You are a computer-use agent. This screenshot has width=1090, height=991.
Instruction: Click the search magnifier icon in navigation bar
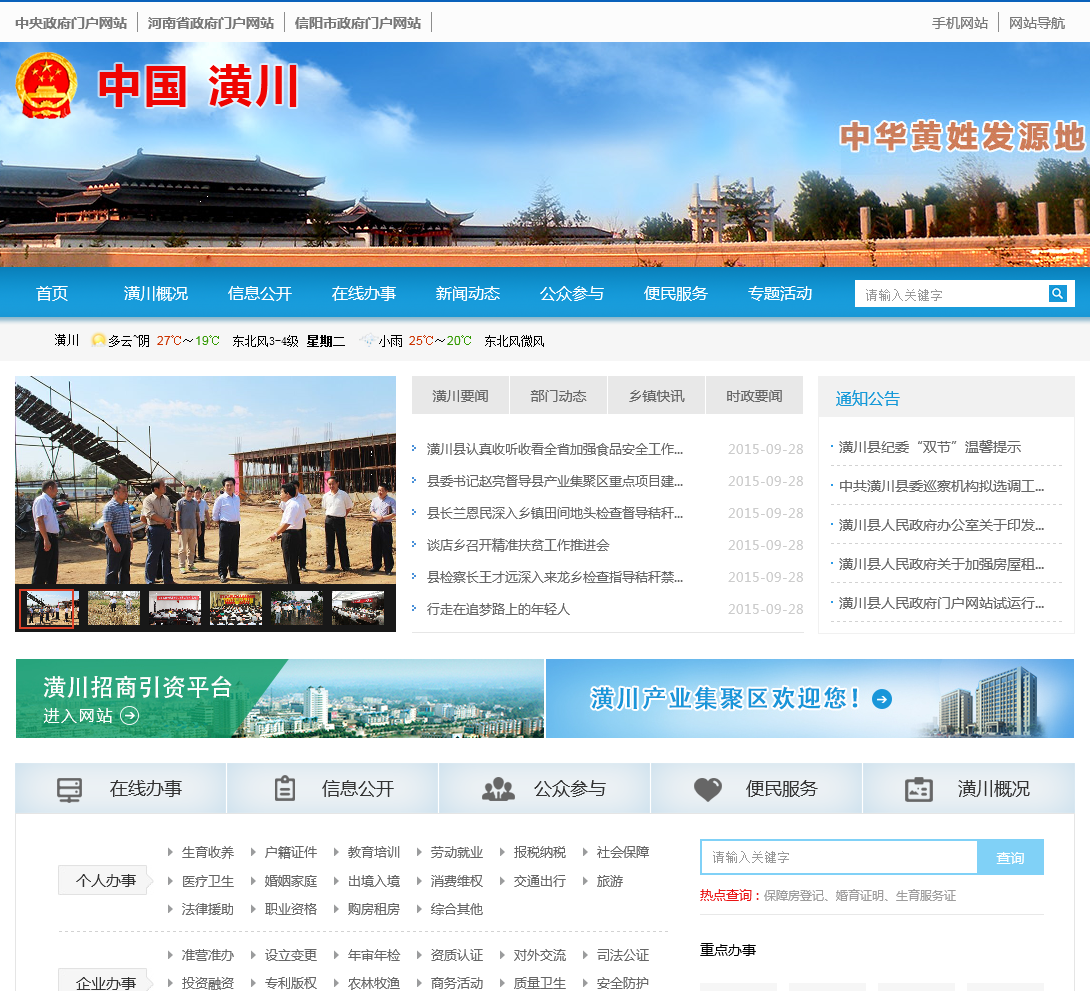[x=1057, y=294]
